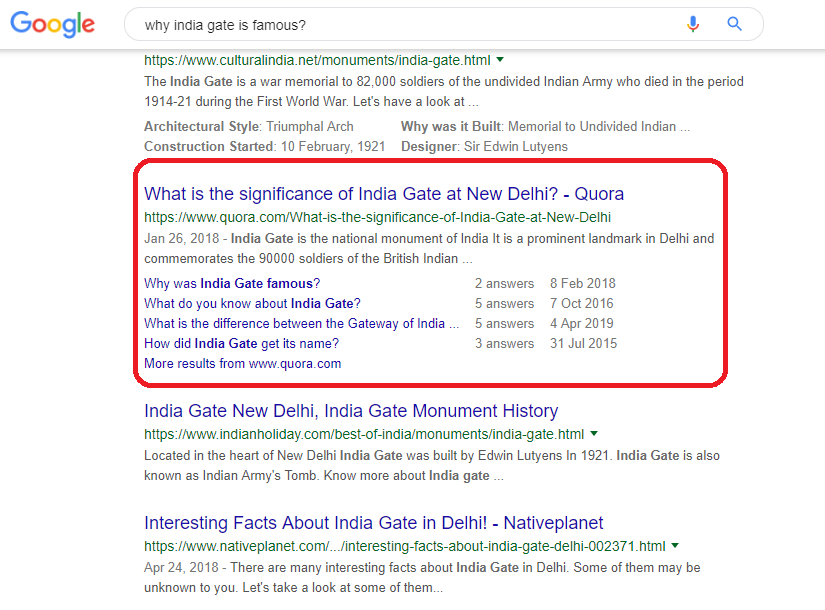Click the nativeplanet.com green URL text

tap(404, 547)
